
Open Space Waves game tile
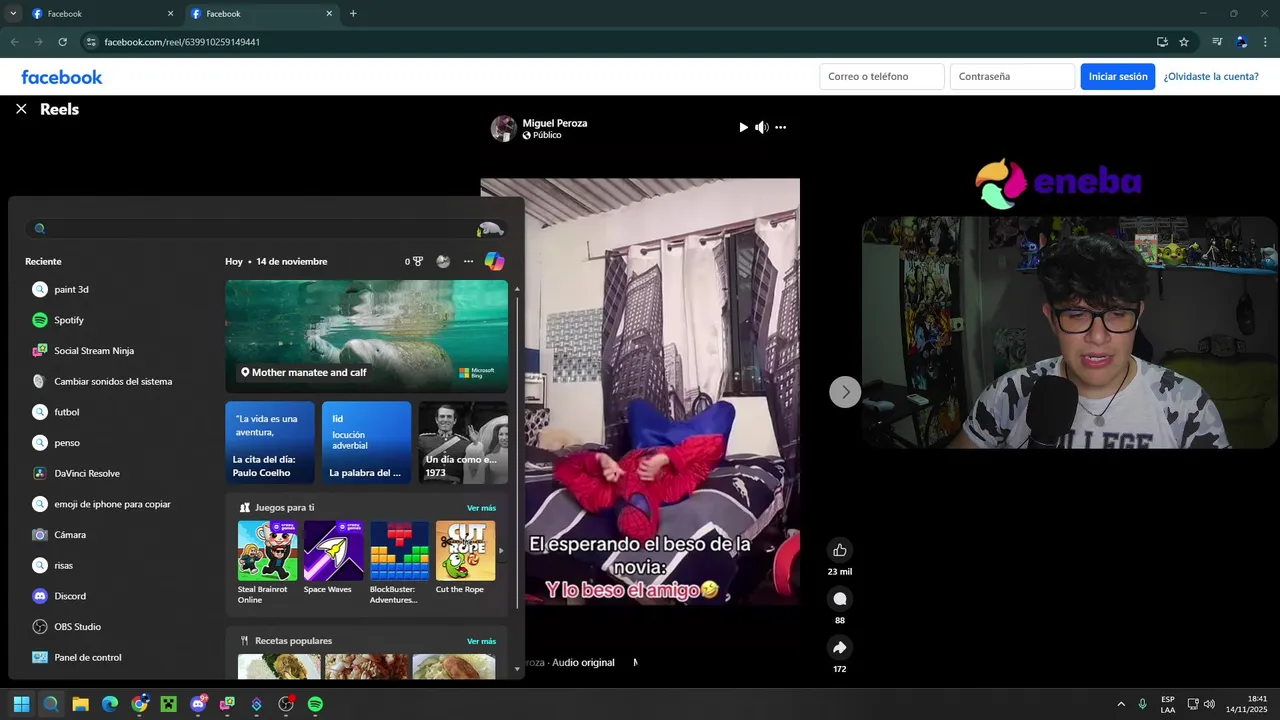click(333, 558)
